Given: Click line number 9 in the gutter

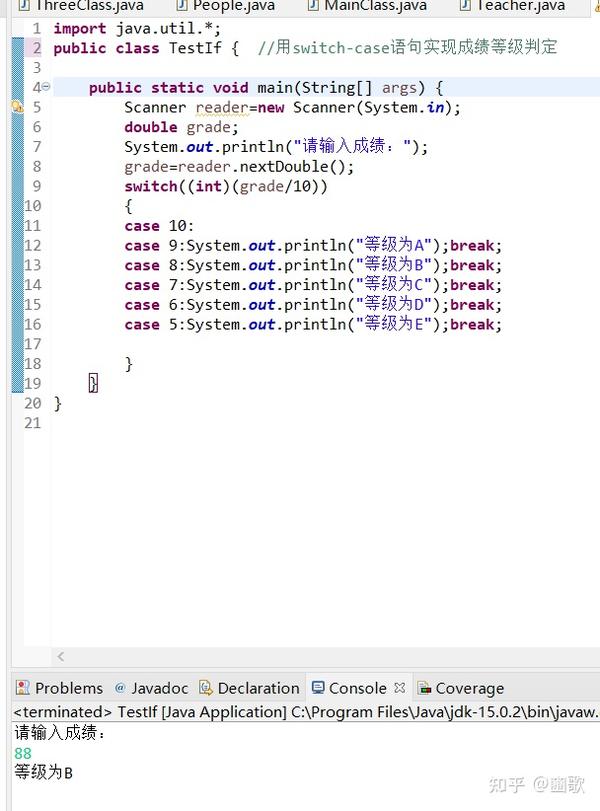Looking at the screenshot, I should click(x=37, y=186).
